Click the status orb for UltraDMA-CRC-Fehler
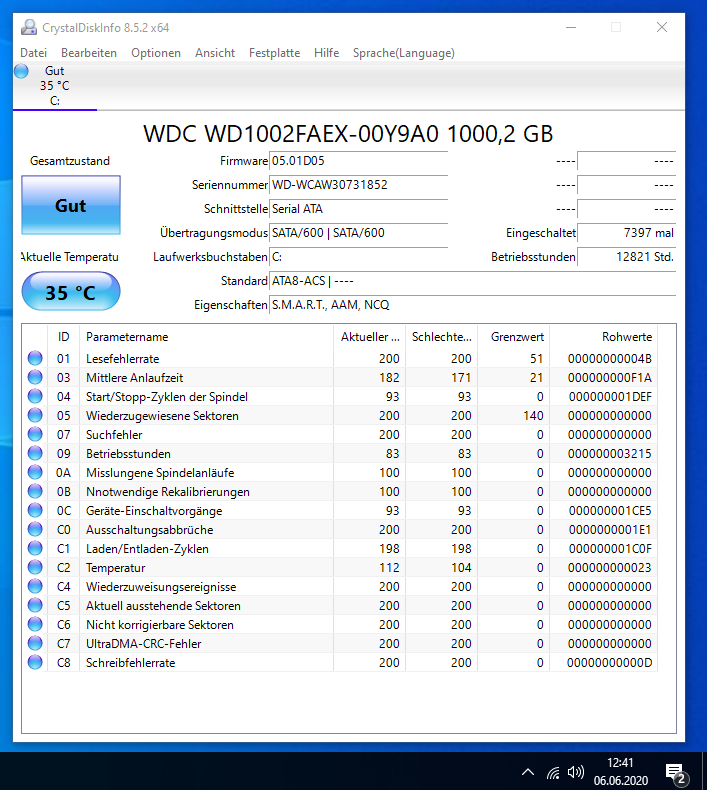 [x=35, y=643]
